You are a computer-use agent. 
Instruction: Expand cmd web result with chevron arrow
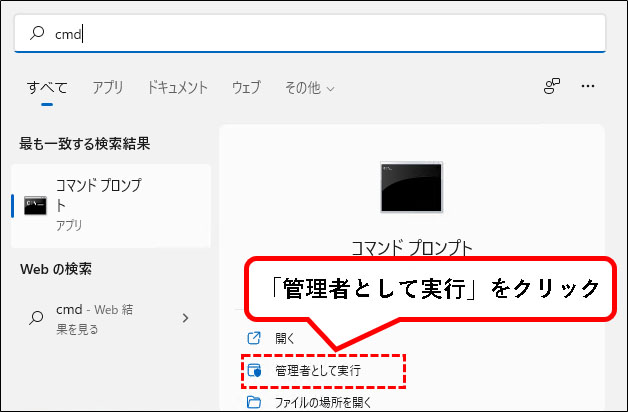tap(185, 318)
